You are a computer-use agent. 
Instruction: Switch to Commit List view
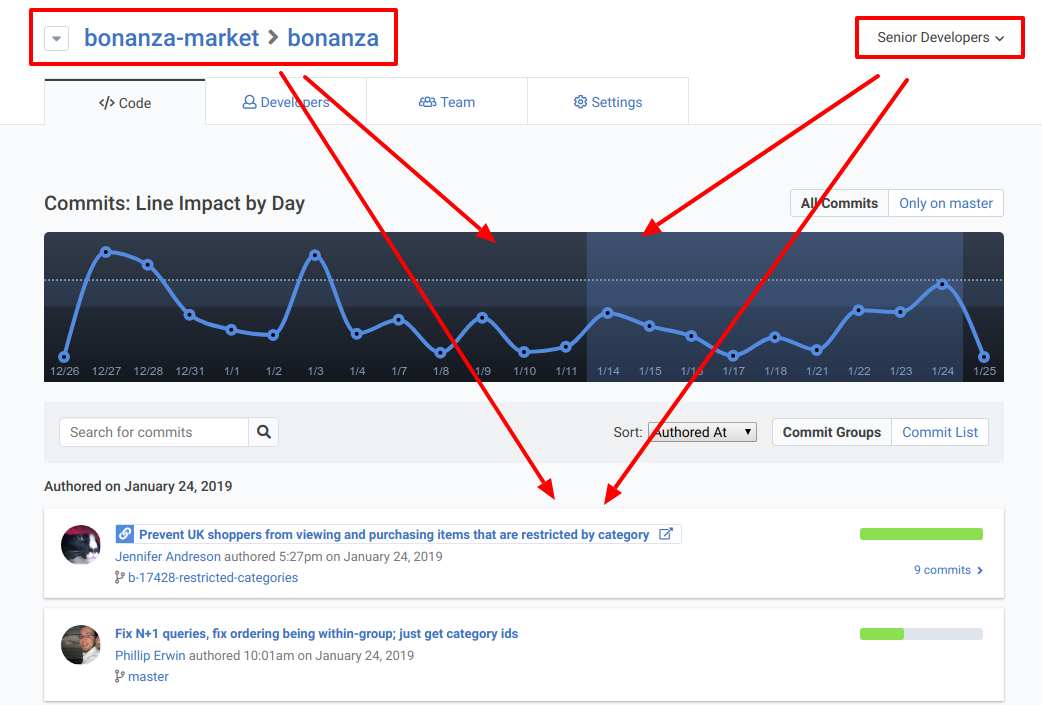pyautogui.click(x=940, y=432)
